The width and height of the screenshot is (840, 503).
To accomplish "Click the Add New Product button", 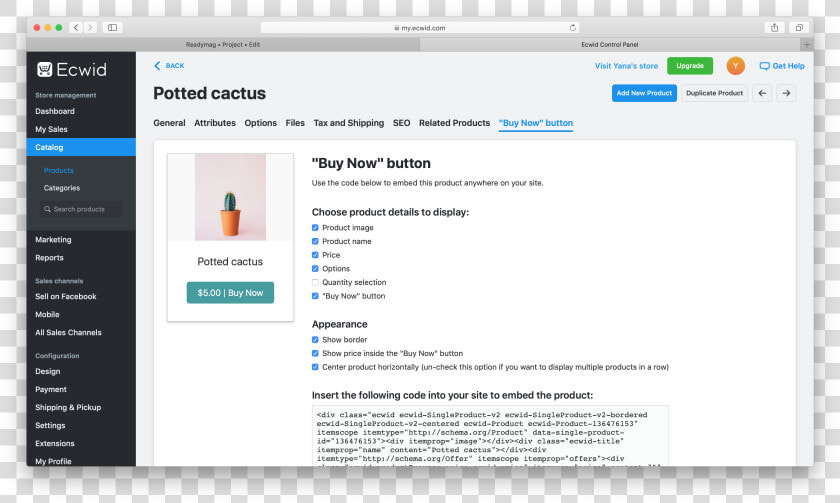I will point(644,93).
